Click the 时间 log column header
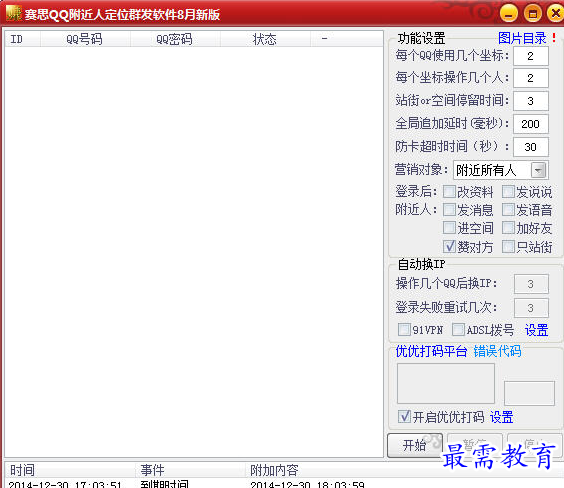The width and height of the screenshot is (564, 488). 70,470
